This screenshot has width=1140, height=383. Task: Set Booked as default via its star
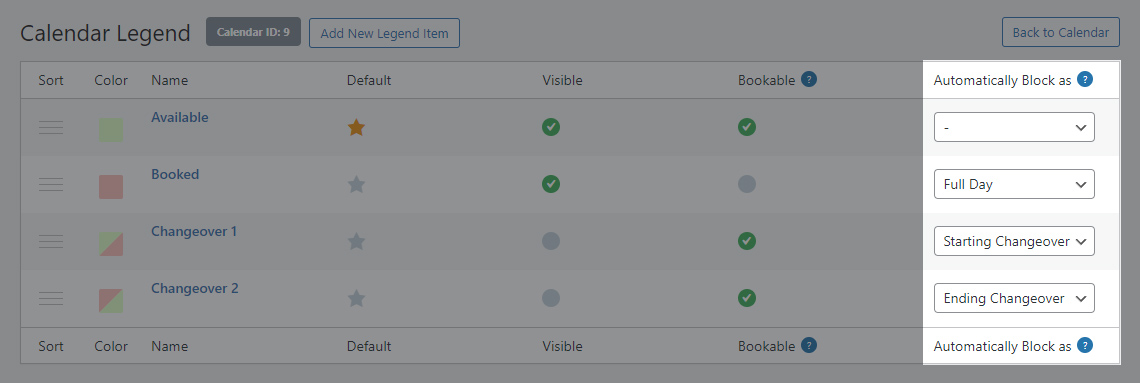[x=356, y=185]
